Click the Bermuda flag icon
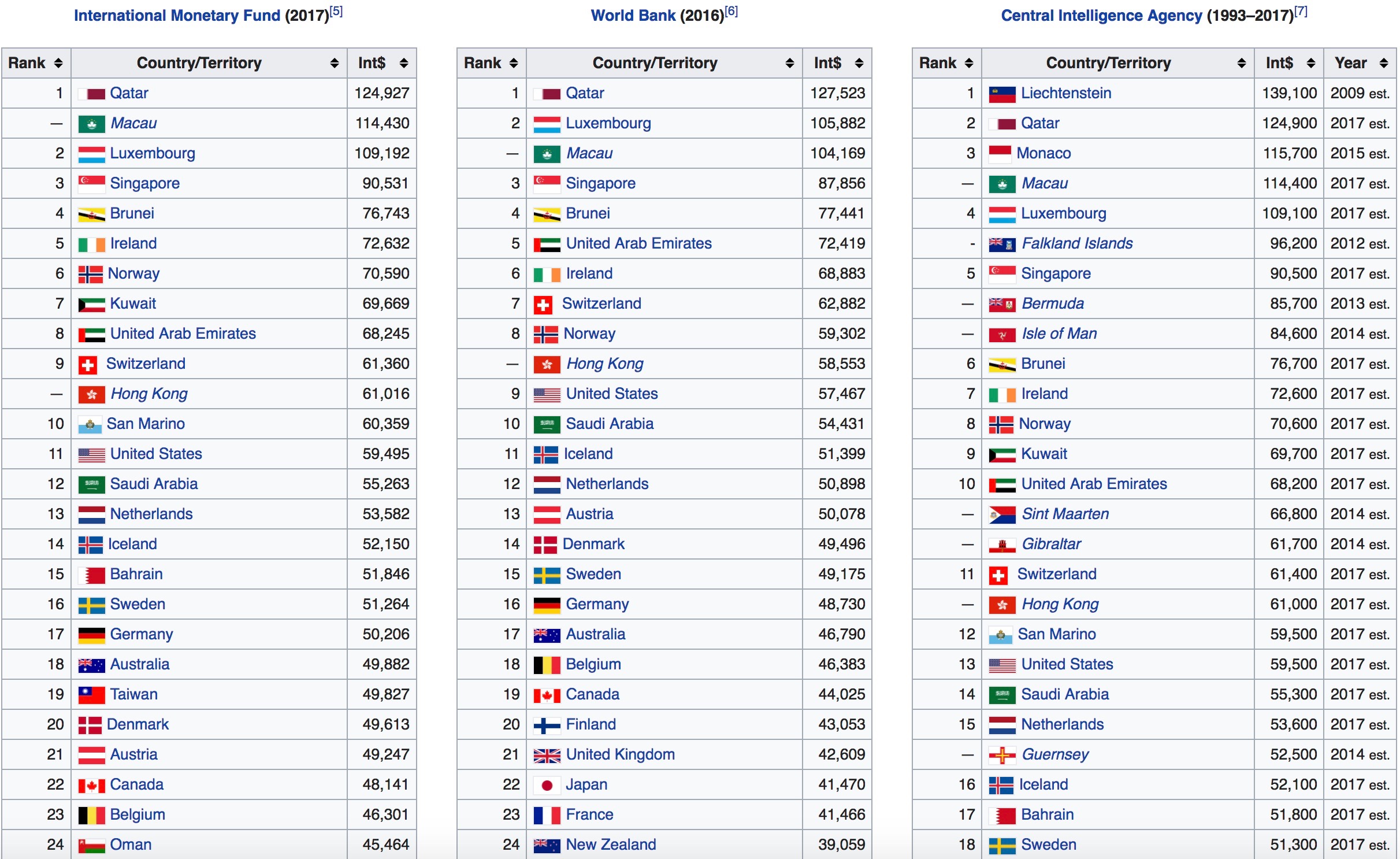This screenshot has height=859, width=1400. tap(1002, 305)
